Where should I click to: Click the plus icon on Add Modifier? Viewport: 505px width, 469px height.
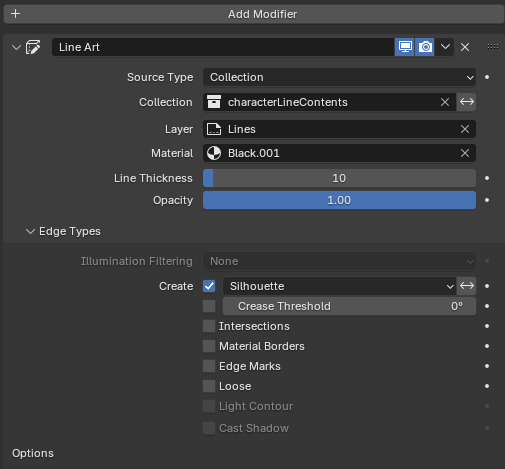click(15, 14)
